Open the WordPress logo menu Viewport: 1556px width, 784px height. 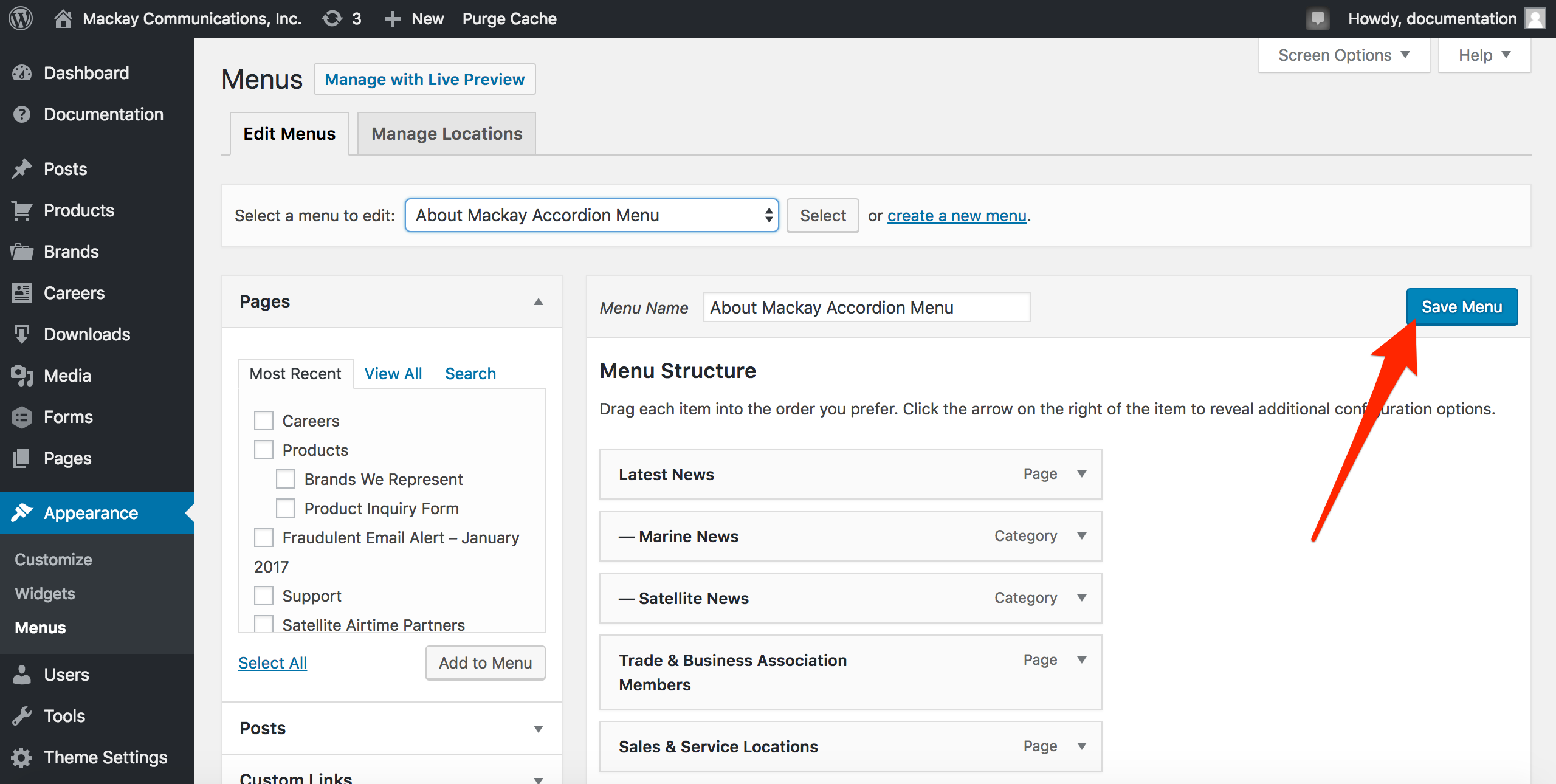(x=21, y=18)
